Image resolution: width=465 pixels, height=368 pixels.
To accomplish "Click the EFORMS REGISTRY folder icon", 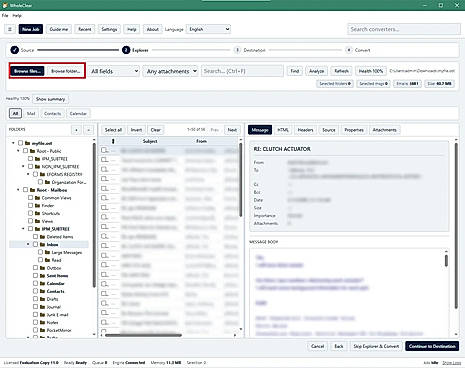I will click(x=43, y=174).
